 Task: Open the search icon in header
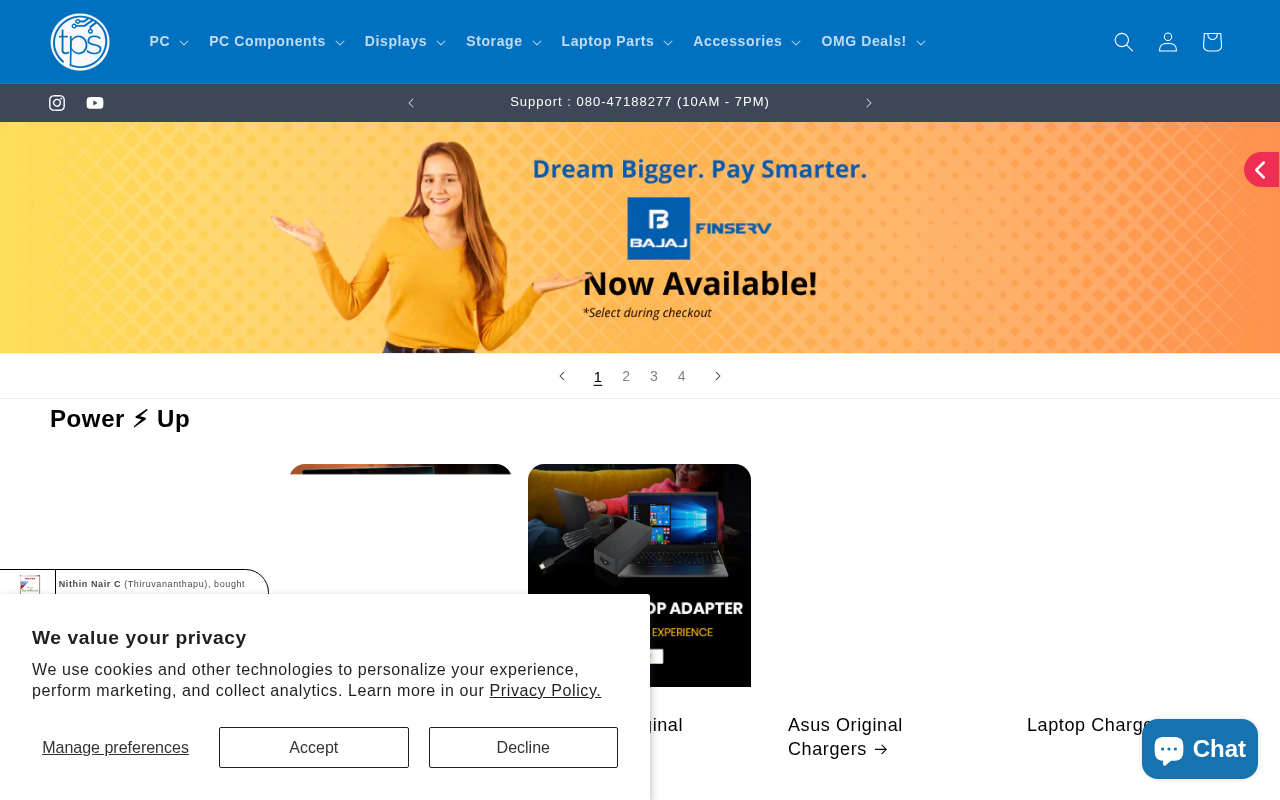[1124, 42]
